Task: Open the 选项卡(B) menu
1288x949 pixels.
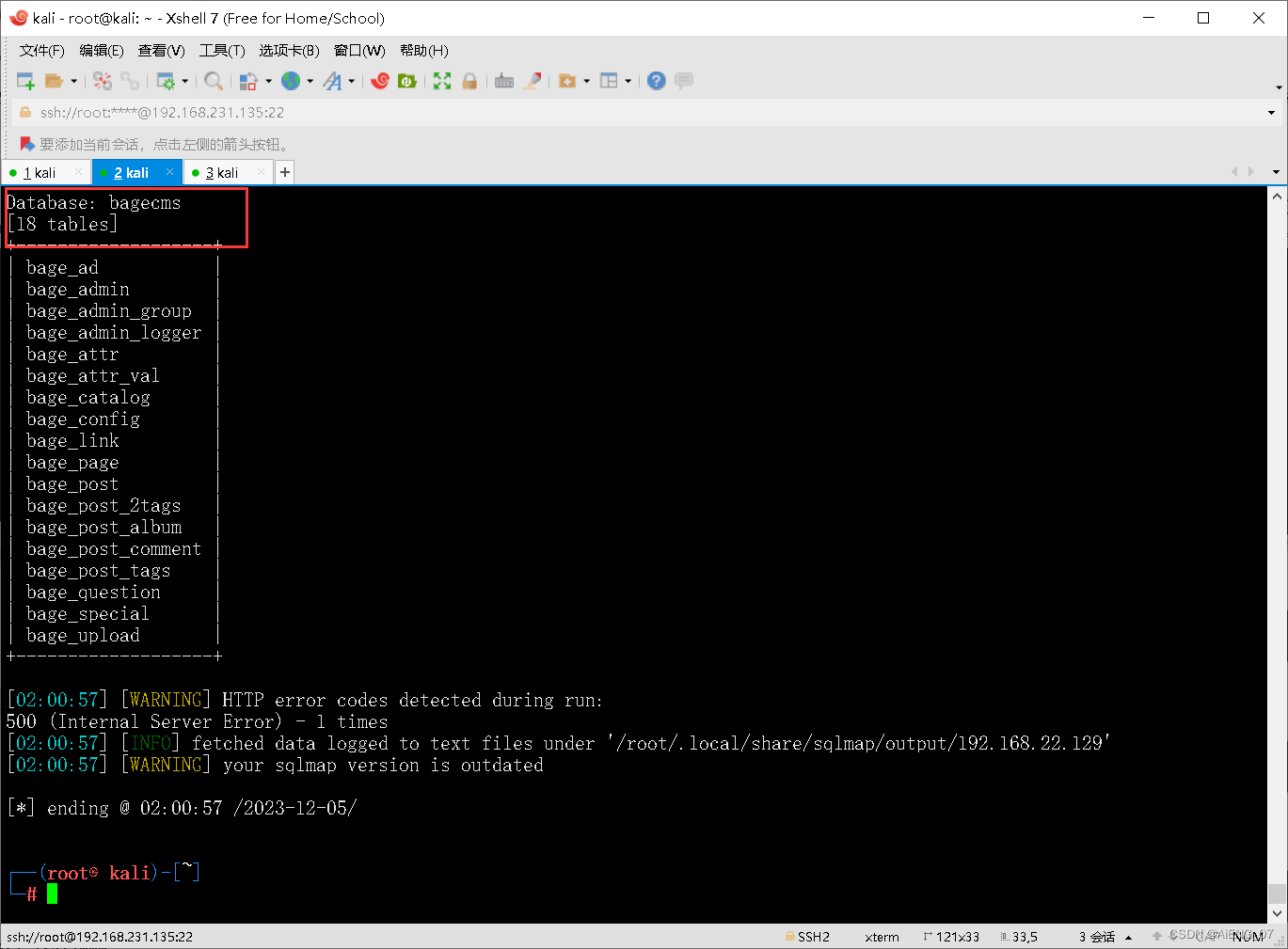Action: click(x=290, y=51)
